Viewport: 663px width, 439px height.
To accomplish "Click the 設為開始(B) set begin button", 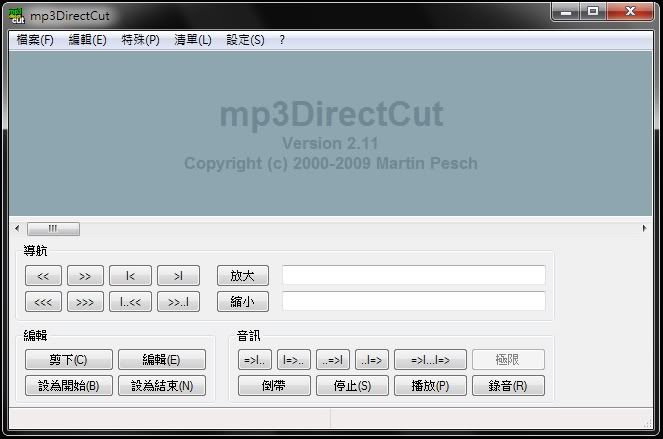I will pos(69,385).
